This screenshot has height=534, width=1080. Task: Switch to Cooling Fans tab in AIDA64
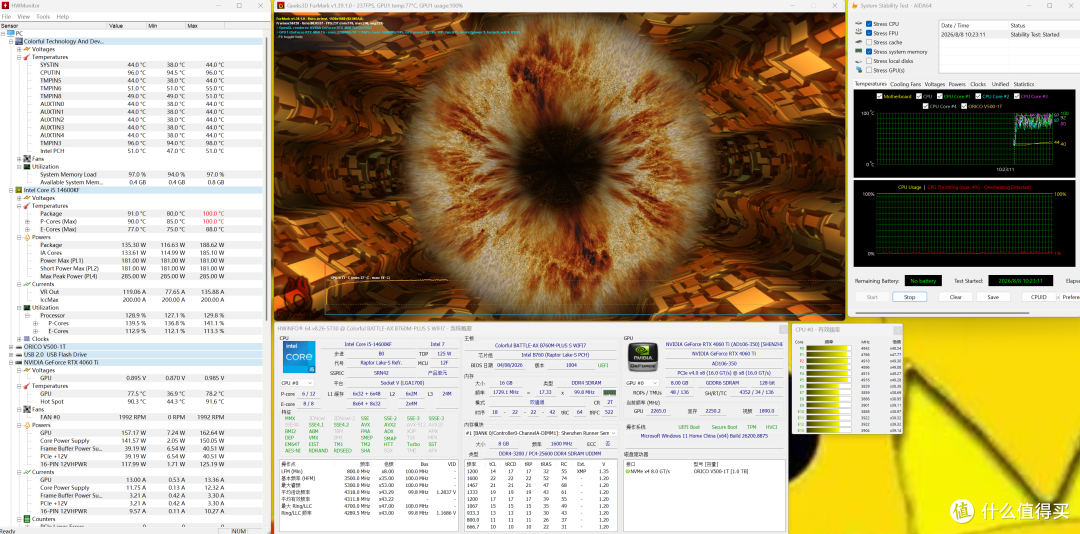pyautogui.click(x=905, y=84)
